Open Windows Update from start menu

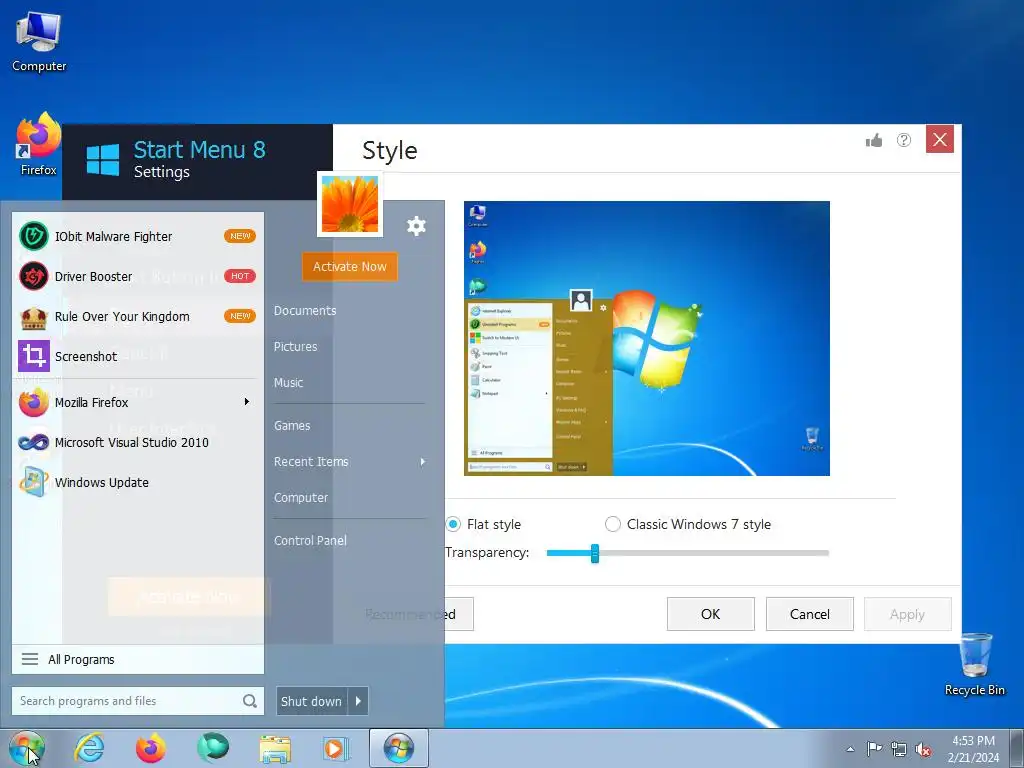click(138, 482)
